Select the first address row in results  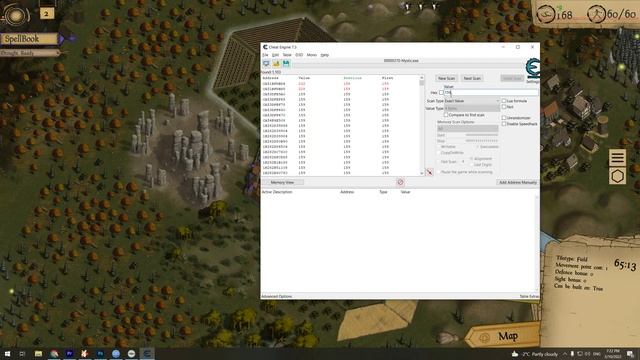point(340,84)
